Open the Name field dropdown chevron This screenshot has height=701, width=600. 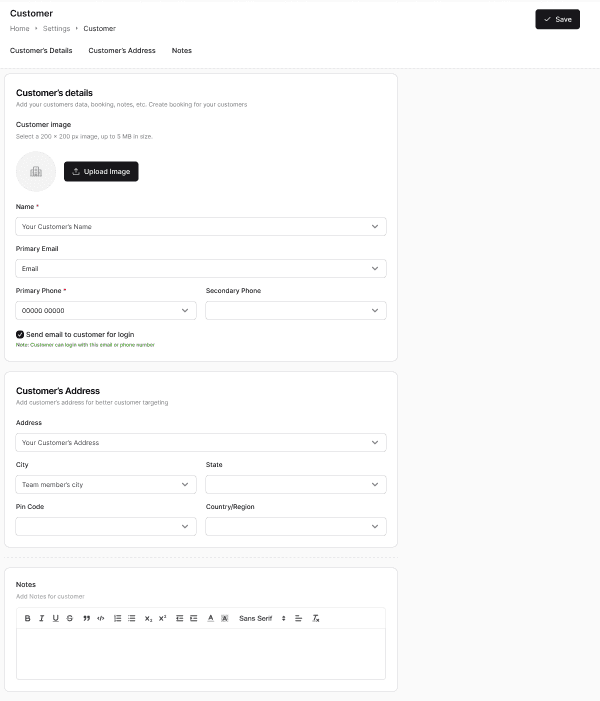point(375,227)
